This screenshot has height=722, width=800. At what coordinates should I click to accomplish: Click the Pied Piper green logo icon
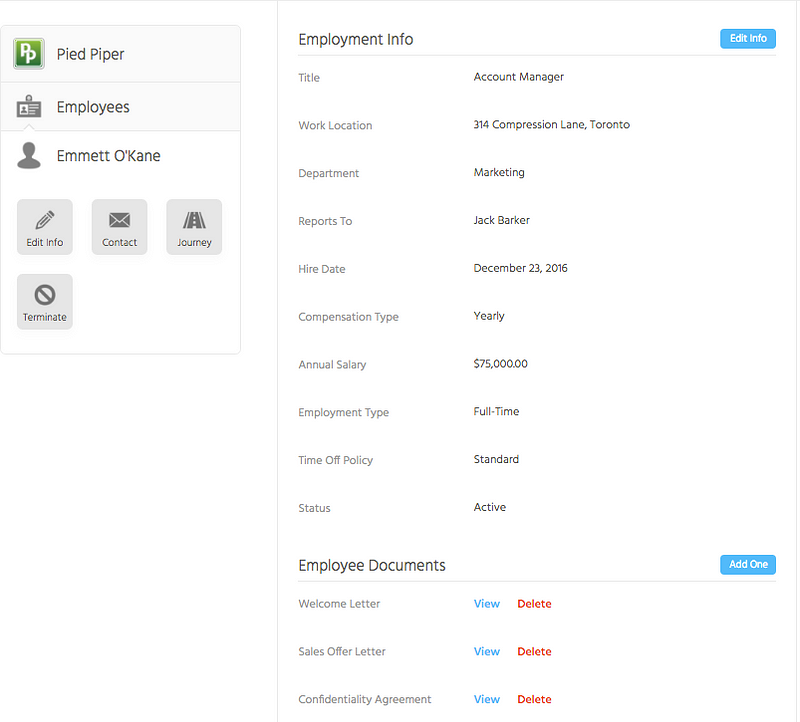29,54
